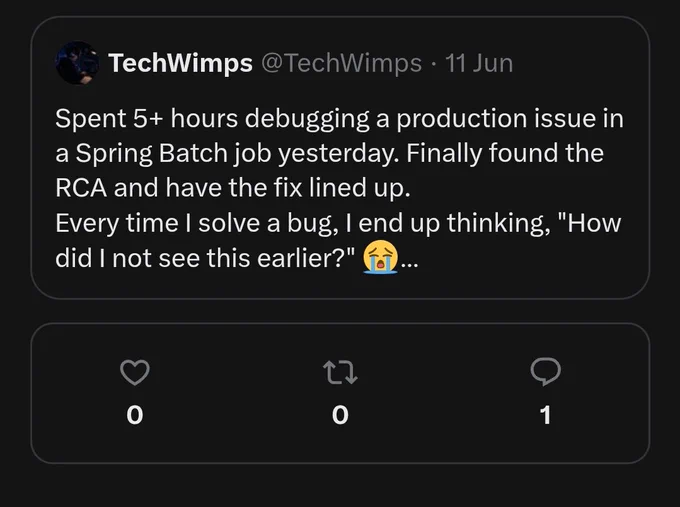680x507 pixels.
Task: Retweet using the repost arrows icon
Action: (x=340, y=373)
